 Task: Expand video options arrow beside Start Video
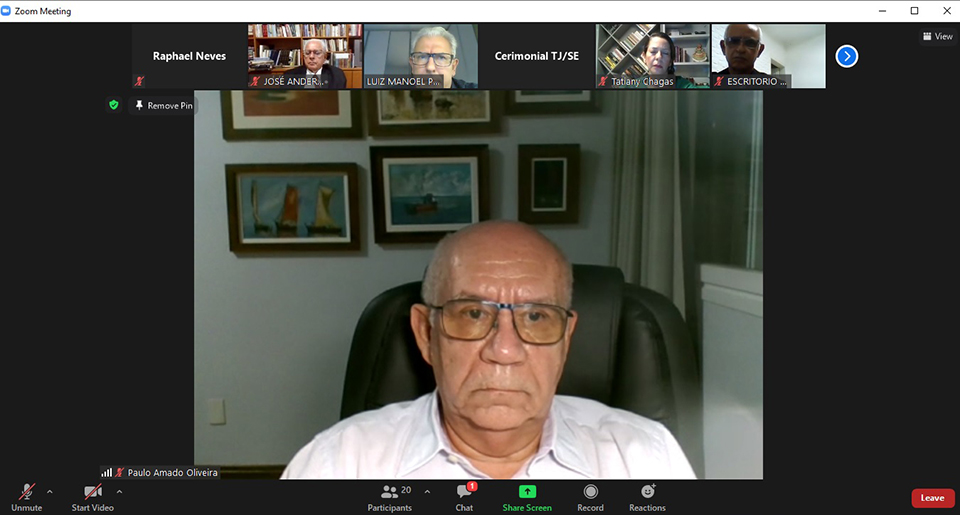120,491
